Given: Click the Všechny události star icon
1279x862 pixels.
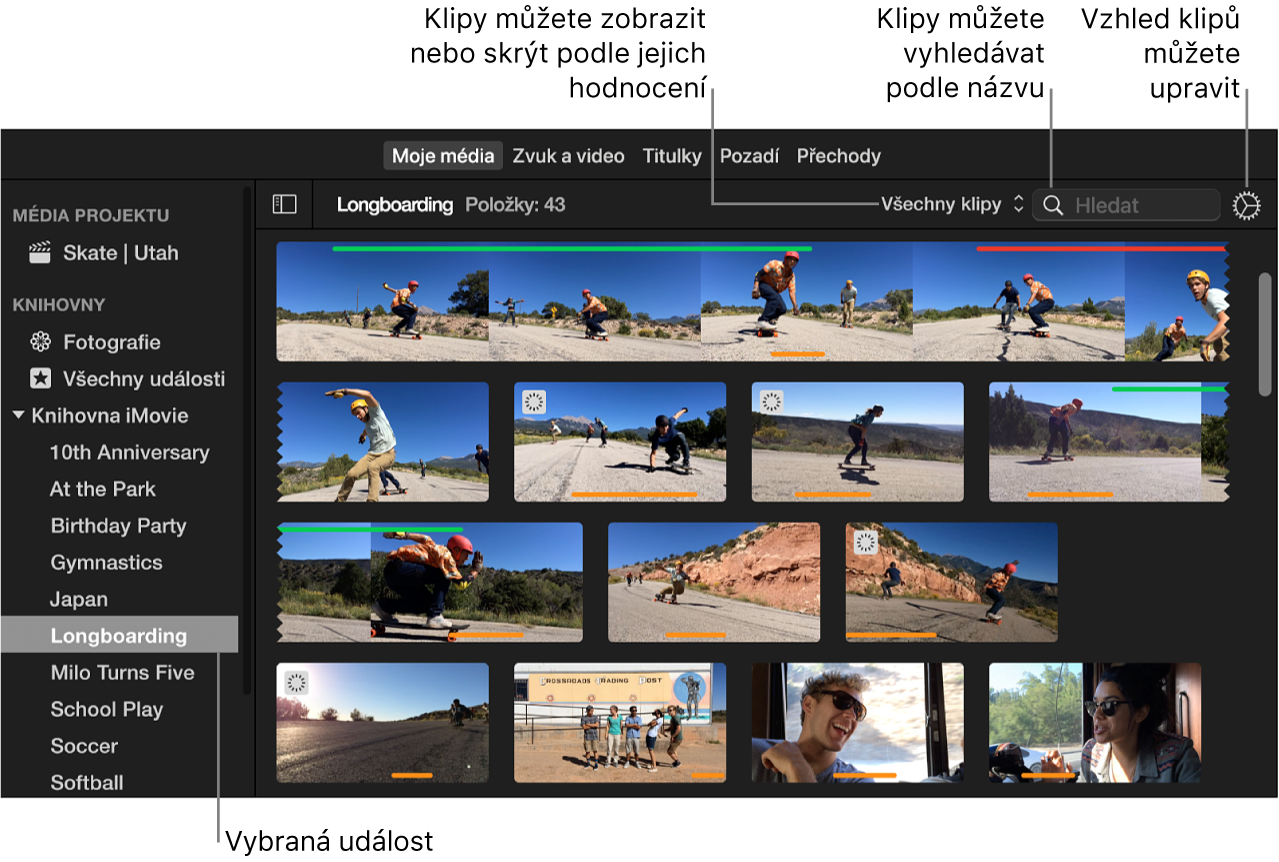Looking at the screenshot, I should point(40,379).
